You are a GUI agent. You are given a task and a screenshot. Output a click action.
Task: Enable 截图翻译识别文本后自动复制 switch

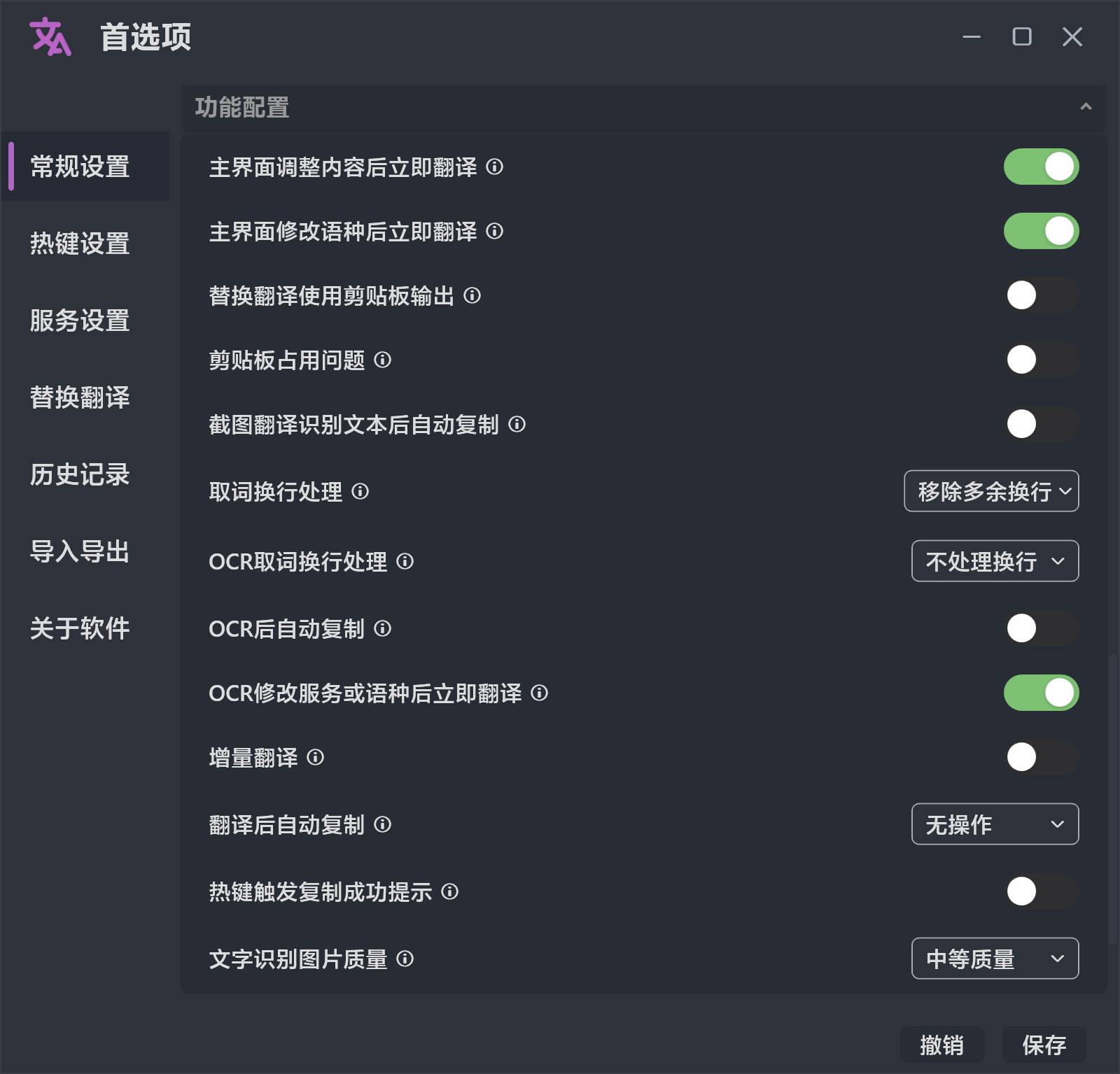(x=1042, y=425)
